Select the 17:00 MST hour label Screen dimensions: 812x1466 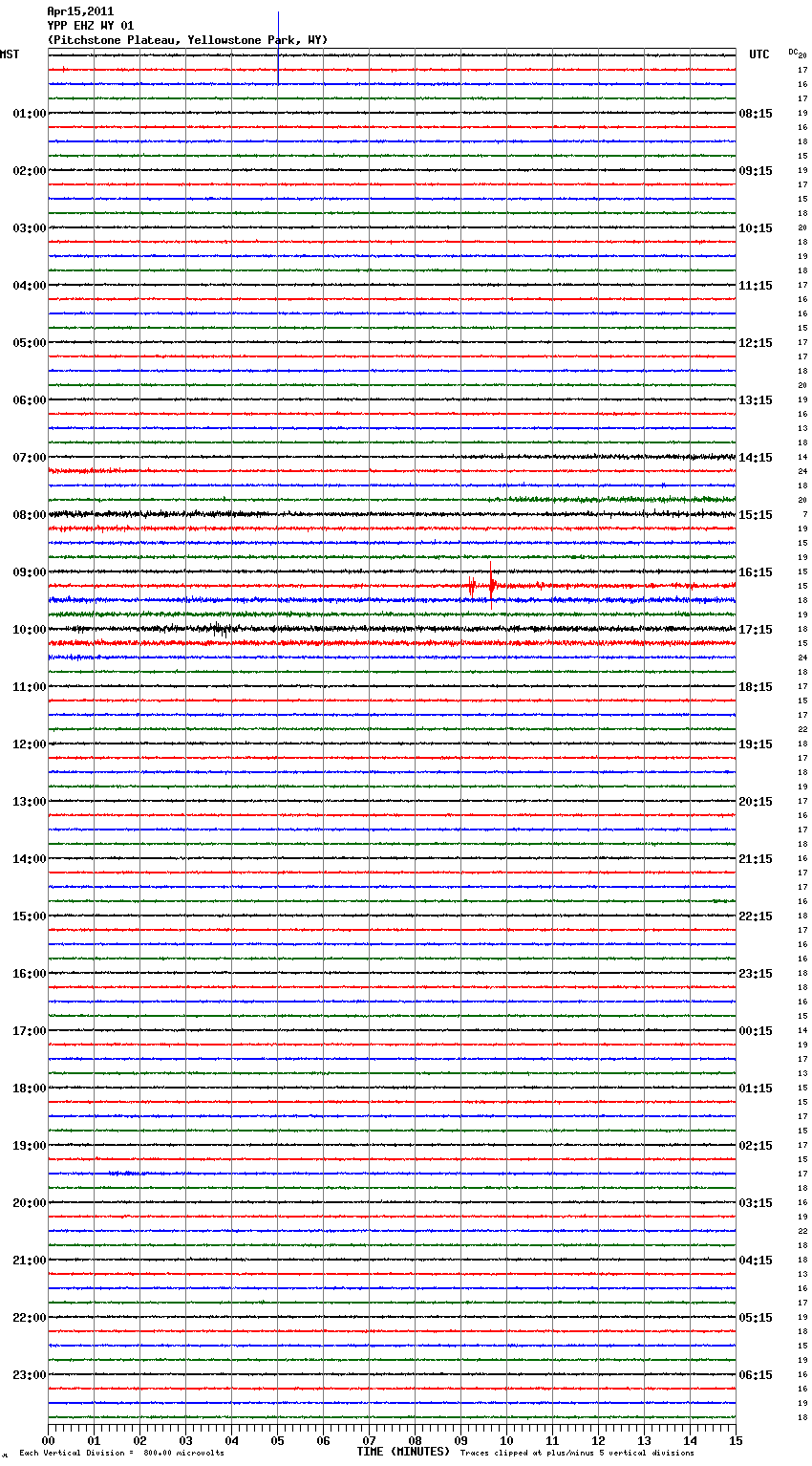point(30,1031)
